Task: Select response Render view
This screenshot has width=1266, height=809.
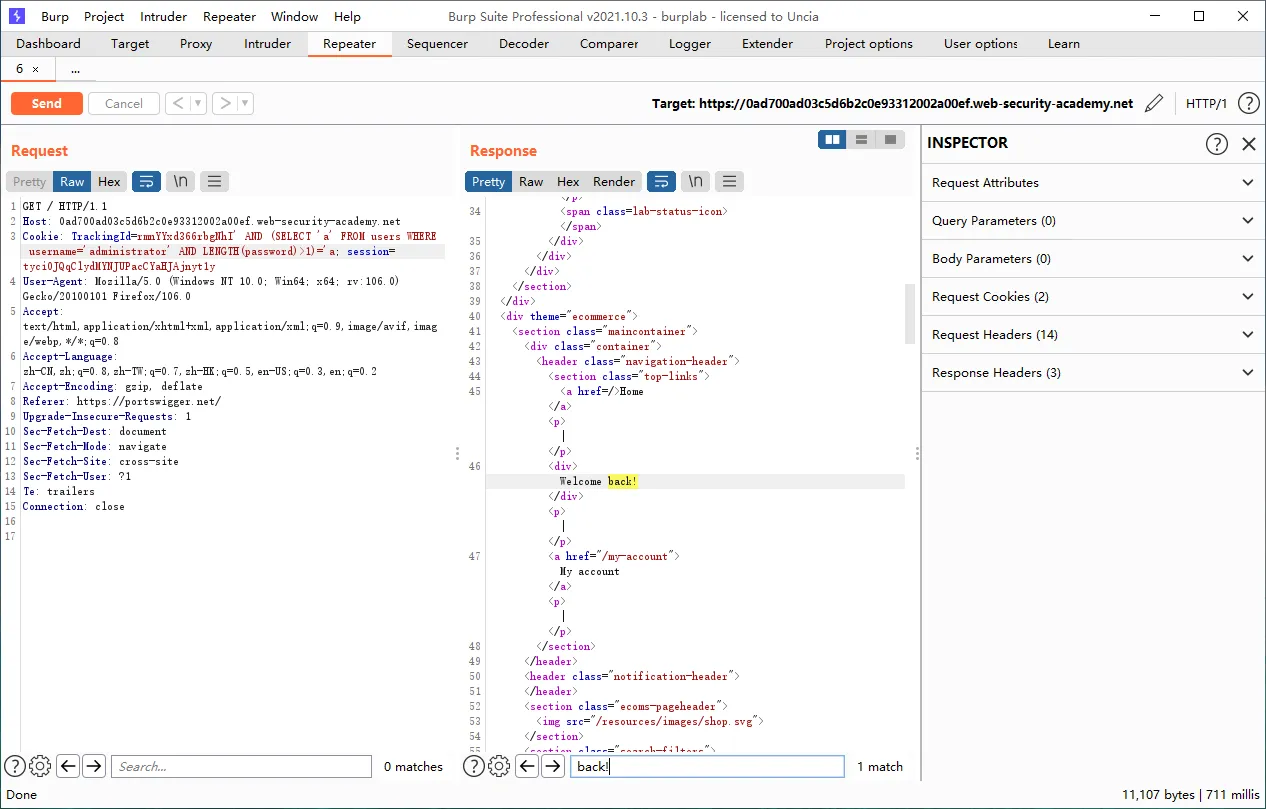Action: tap(614, 181)
